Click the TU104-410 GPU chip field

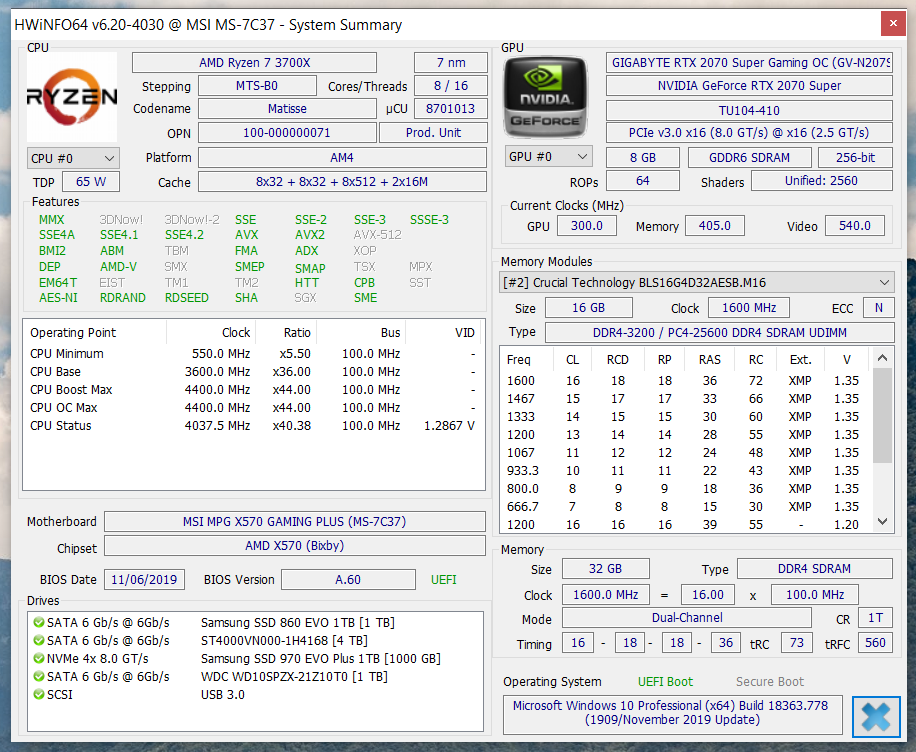750,110
